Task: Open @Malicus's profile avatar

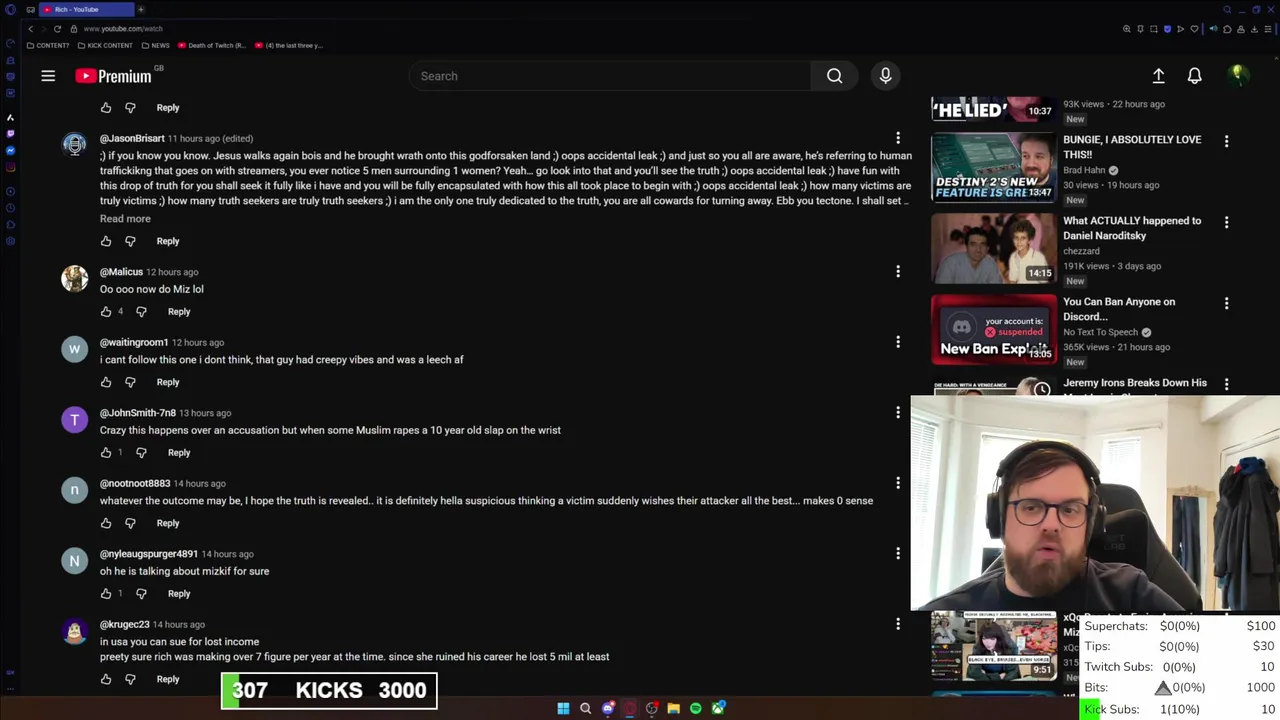Action: click(x=74, y=278)
